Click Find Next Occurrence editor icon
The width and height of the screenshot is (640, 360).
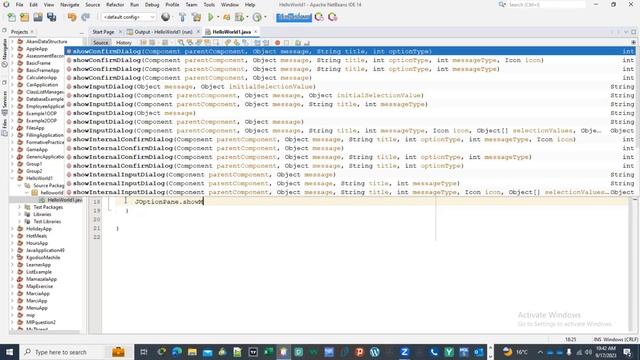tap(198, 42)
